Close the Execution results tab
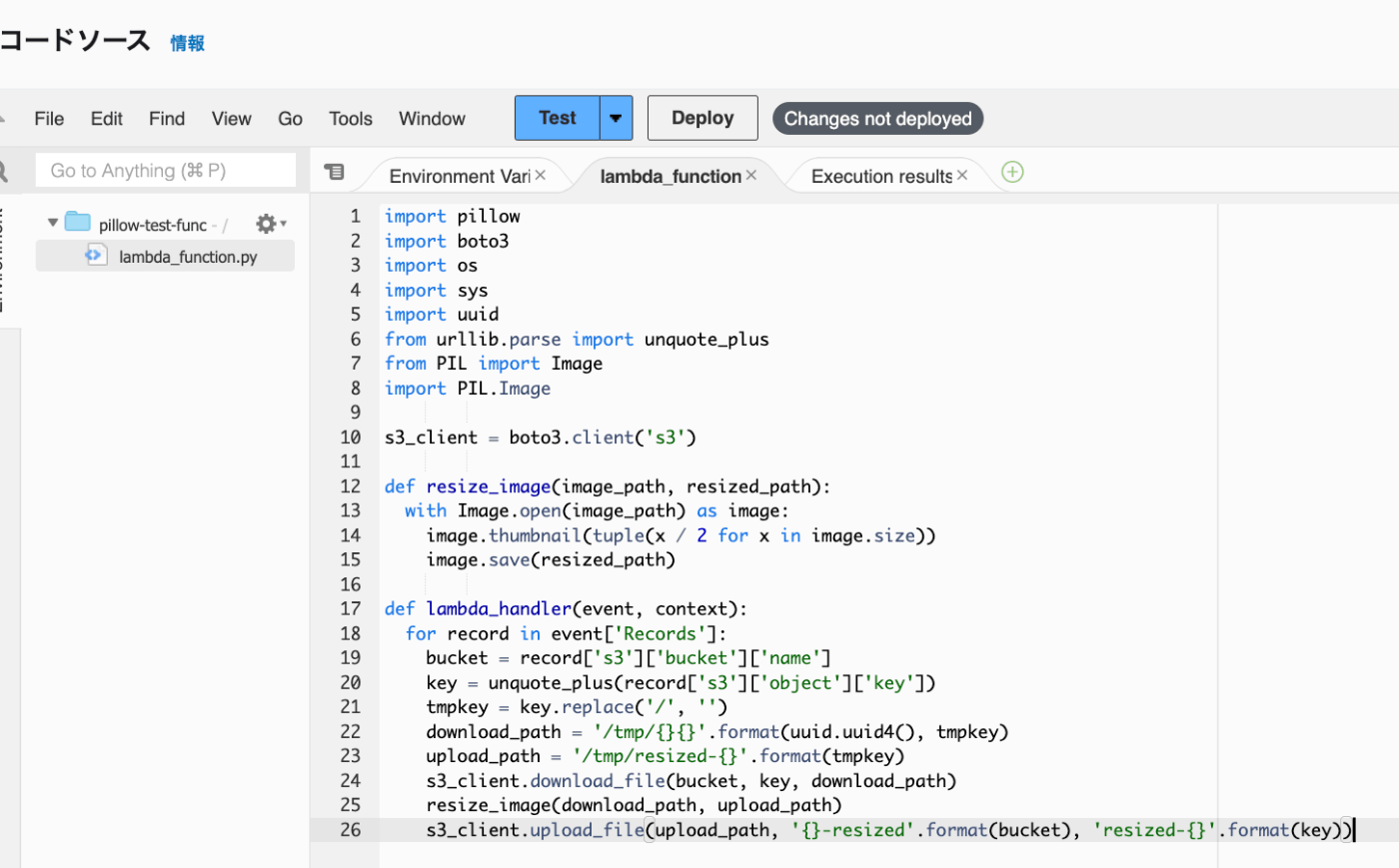Image resolution: width=1399 pixels, height=868 pixels. tap(962, 175)
